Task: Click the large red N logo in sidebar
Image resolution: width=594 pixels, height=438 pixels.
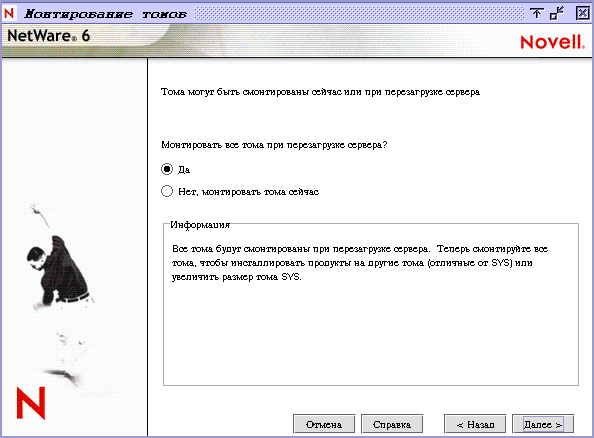Action: point(31,403)
